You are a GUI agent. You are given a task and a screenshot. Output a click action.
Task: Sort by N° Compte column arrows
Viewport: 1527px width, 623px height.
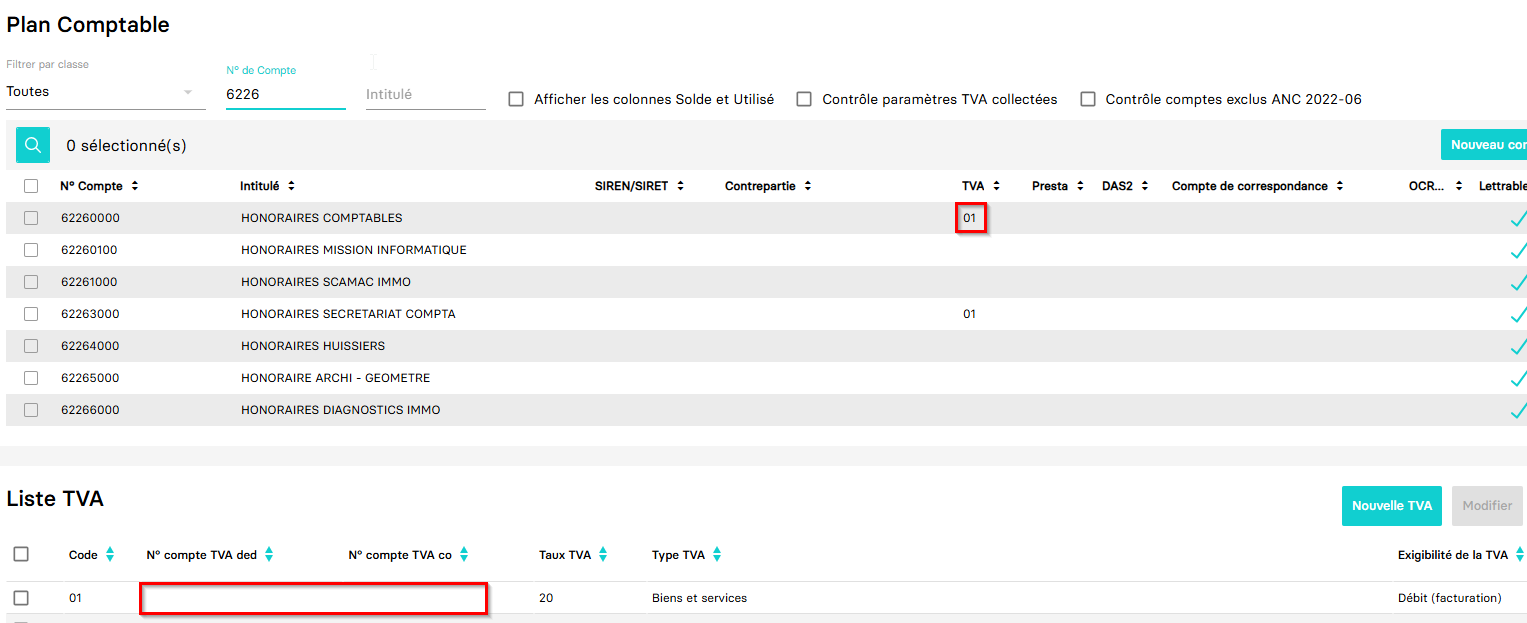click(x=134, y=186)
